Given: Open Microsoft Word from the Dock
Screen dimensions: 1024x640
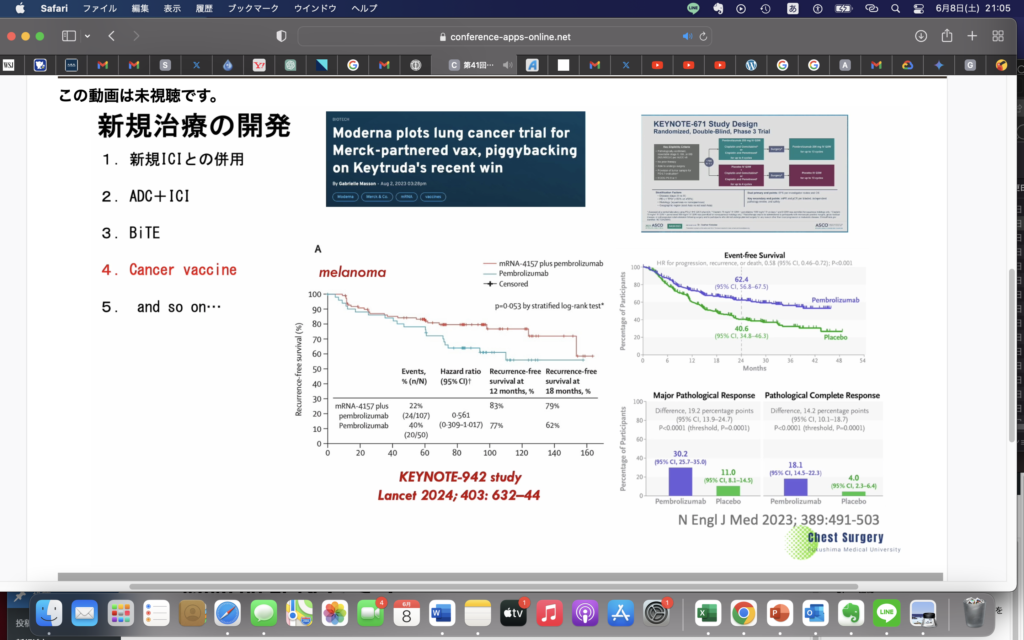Looking at the screenshot, I should point(442,612).
